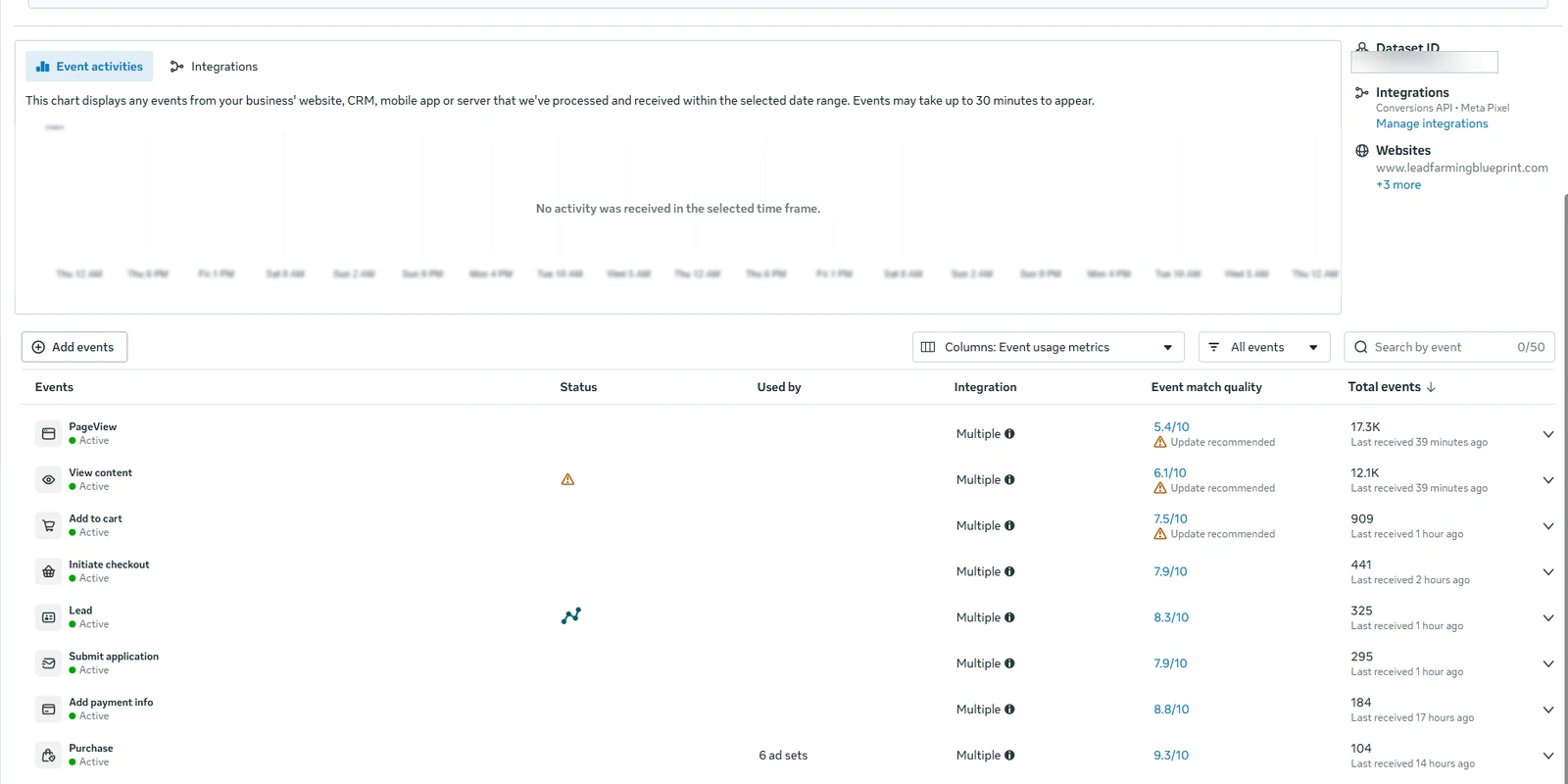1568x784 pixels.
Task: Click the 6 ad sets text for Purchase
Action: pos(783,756)
